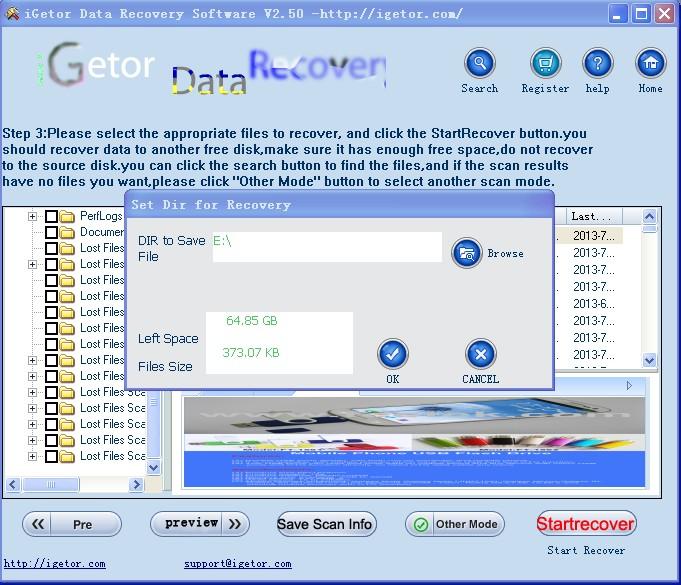Click the support@igetor.com email link

point(238,564)
